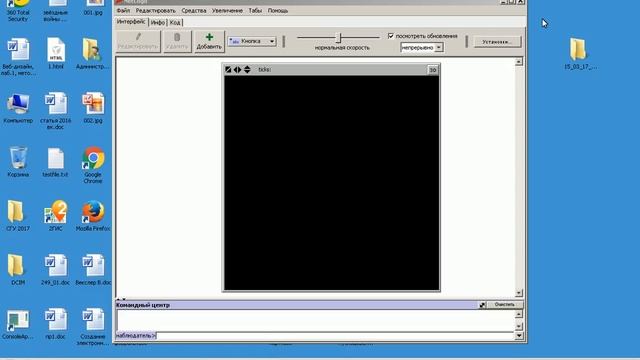Viewport: 640px width, 360px height.
Task: Select the Mozilla Firefox shortcut
Action: tap(93, 216)
